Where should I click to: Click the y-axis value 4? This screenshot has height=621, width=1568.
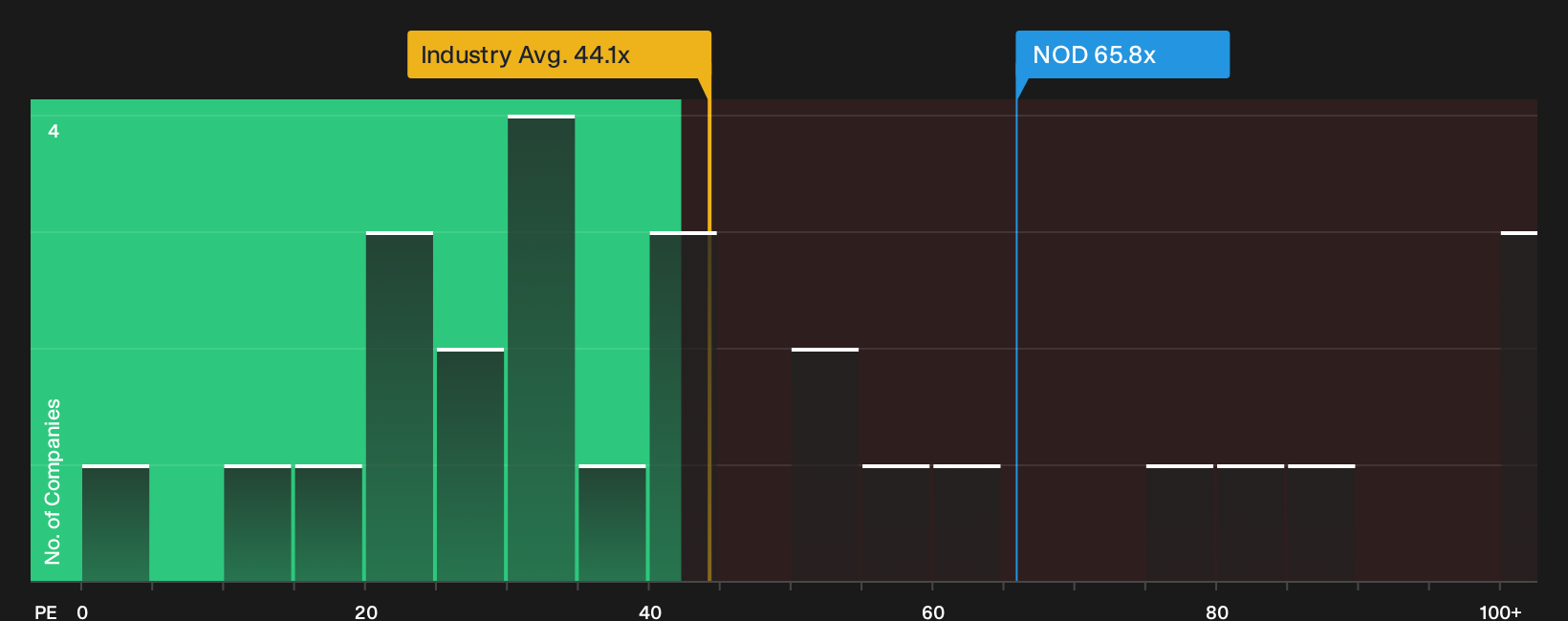pyautogui.click(x=54, y=131)
